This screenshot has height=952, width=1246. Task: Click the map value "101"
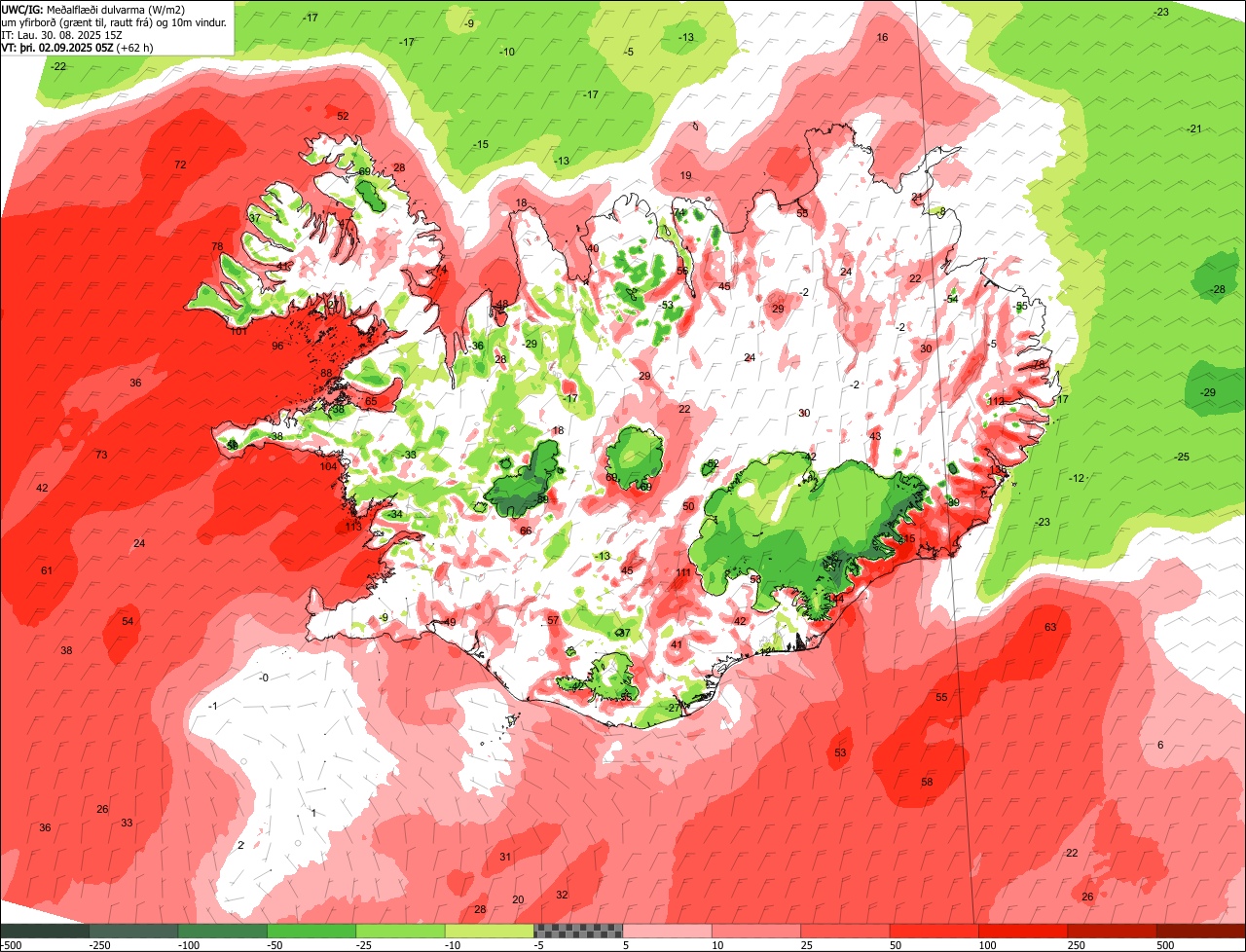click(238, 331)
